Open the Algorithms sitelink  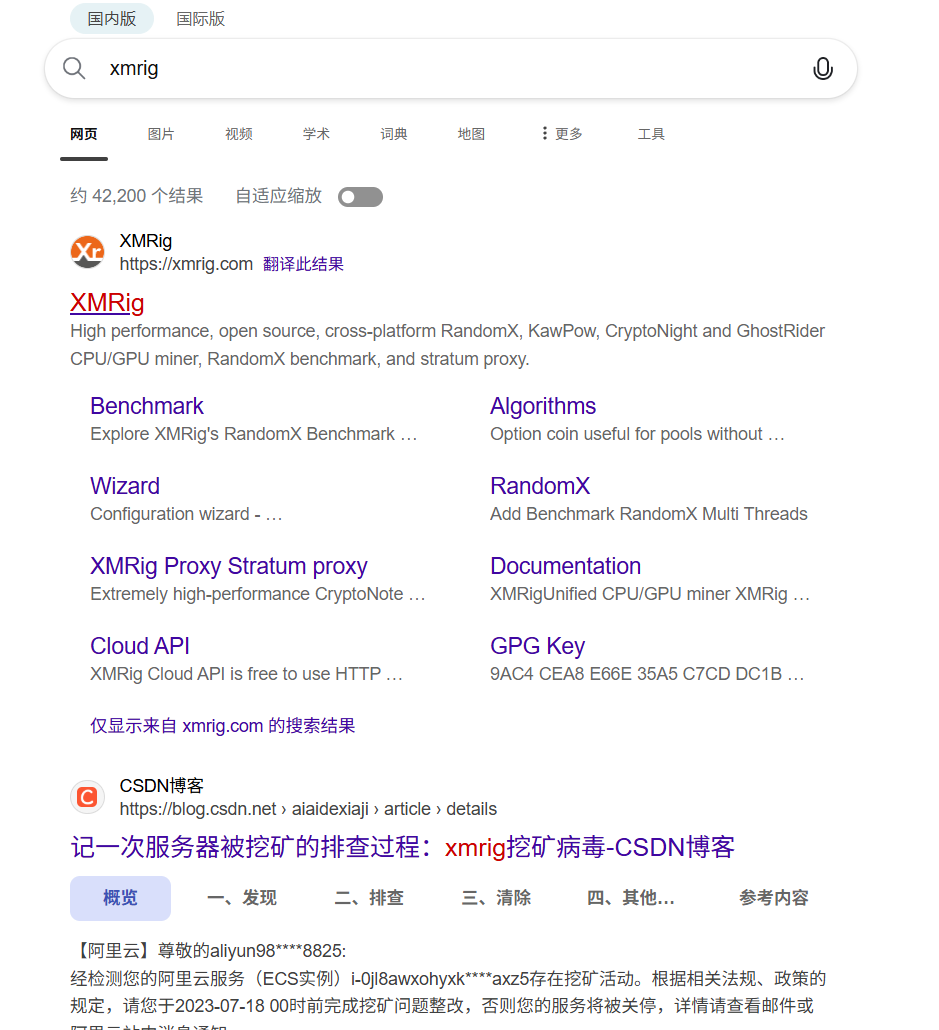pos(543,406)
